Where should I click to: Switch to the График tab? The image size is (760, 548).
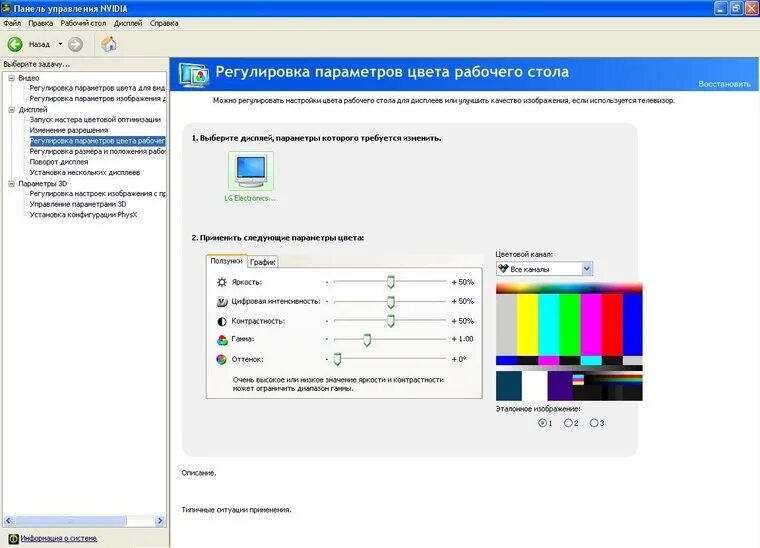tap(263, 262)
